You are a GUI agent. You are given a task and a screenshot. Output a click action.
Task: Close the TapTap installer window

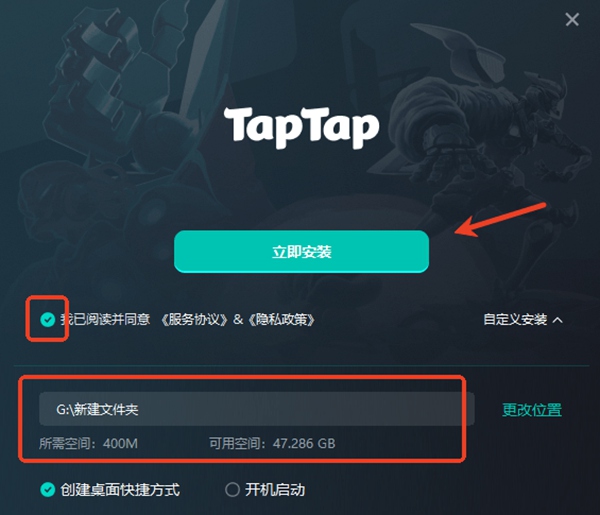point(572,19)
